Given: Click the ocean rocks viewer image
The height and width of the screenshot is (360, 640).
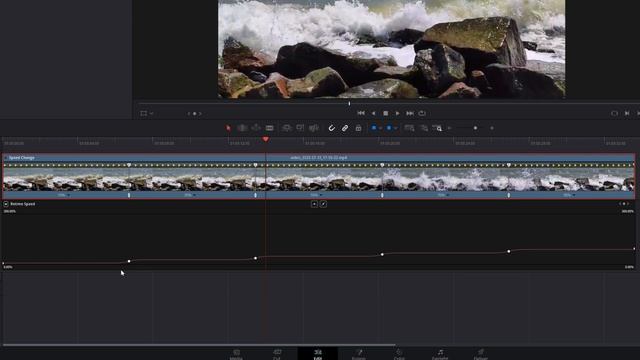Looking at the screenshot, I should (x=391, y=49).
